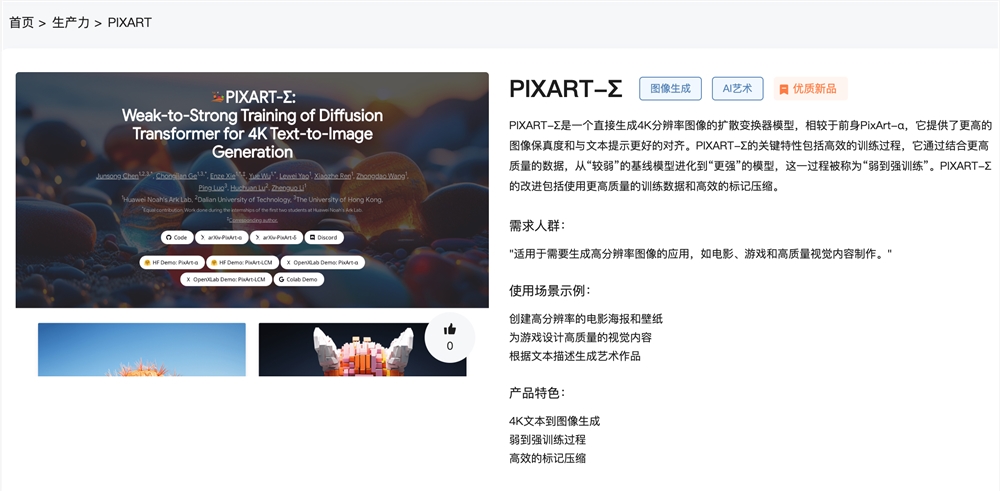Viewport: 1000px width, 491px height.
Task: Click the PIXART-Σ product title
Action: coord(566,89)
